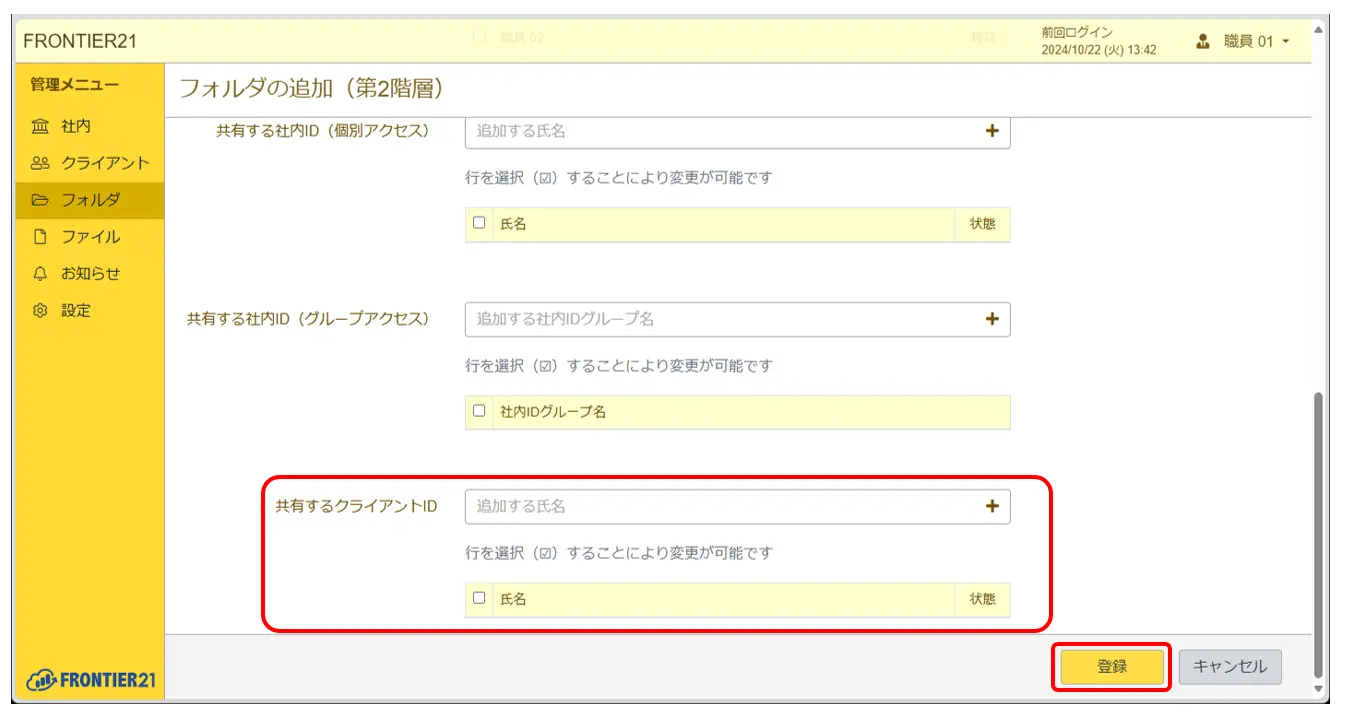Click plus icon in 共有するクライアントID field
1350x718 pixels.
pos(992,506)
